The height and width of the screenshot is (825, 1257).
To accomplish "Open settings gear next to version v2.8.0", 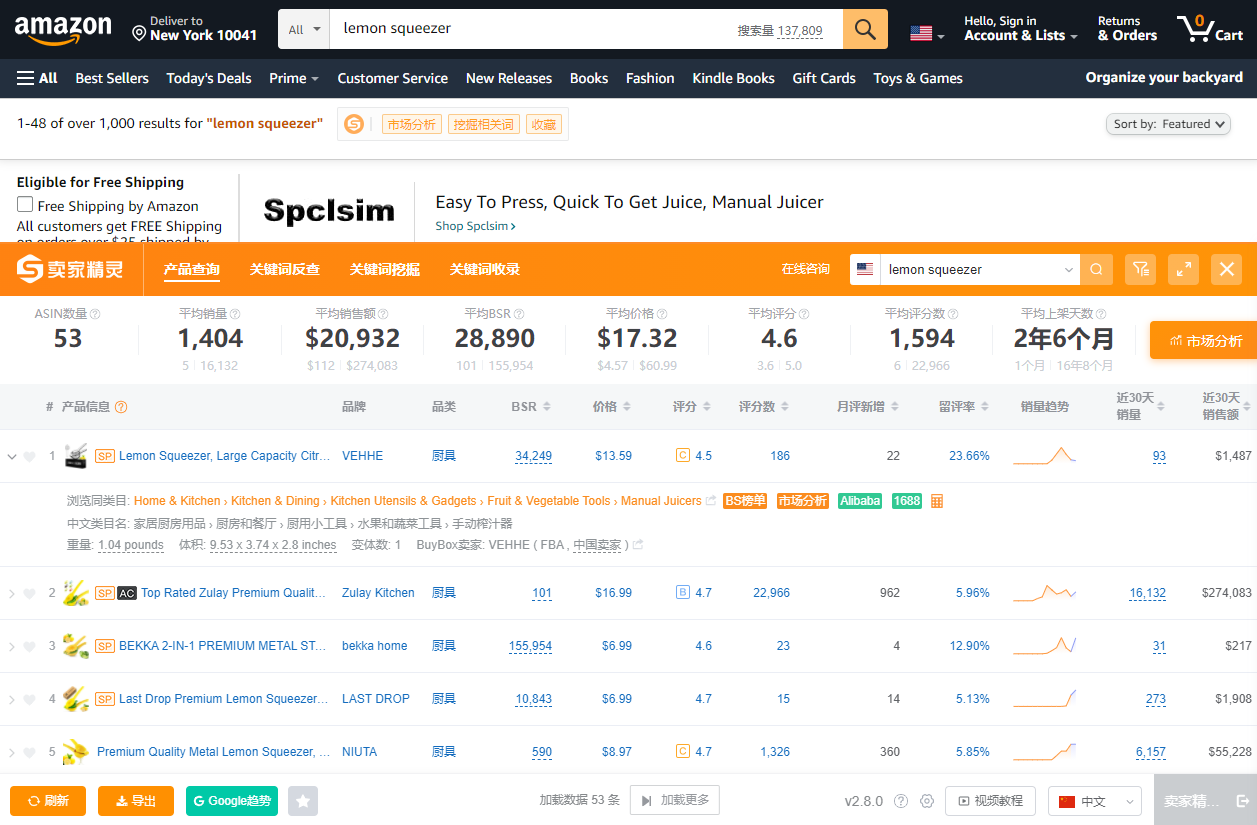I will [927, 801].
